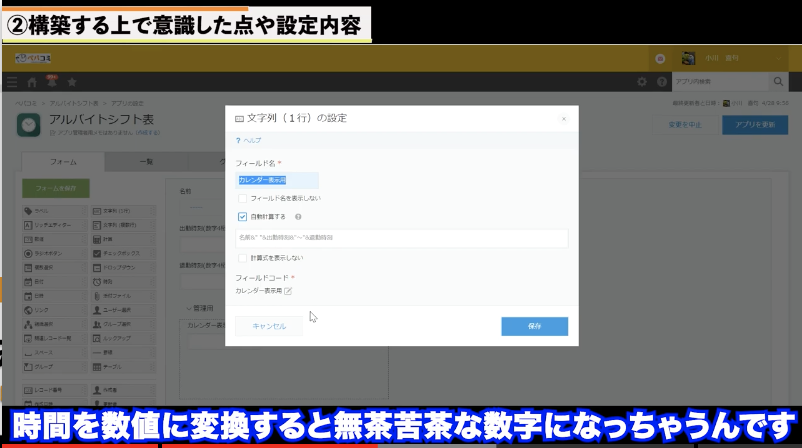Screen dimensions: 802x448
Task: Click the フィールド名 text input
Action: (x=277, y=181)
